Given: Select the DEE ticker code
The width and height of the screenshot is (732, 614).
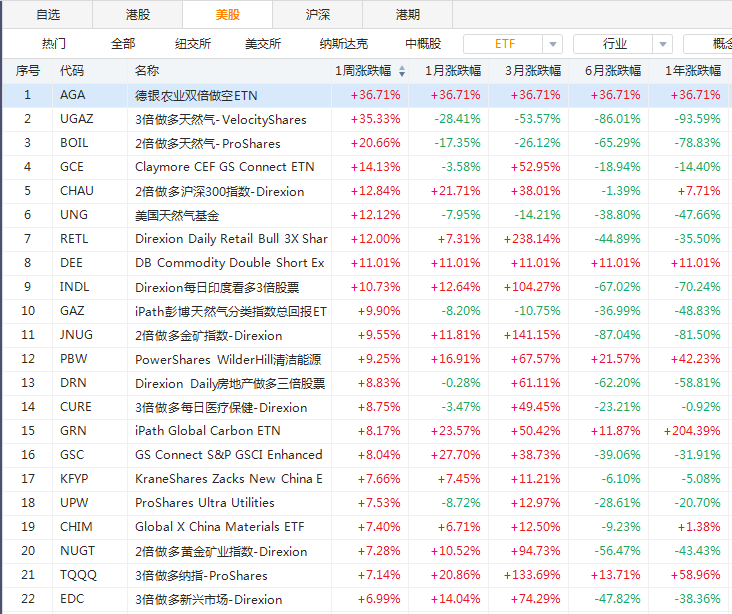Looking at the screenshot, I should (x=71, y=262).
